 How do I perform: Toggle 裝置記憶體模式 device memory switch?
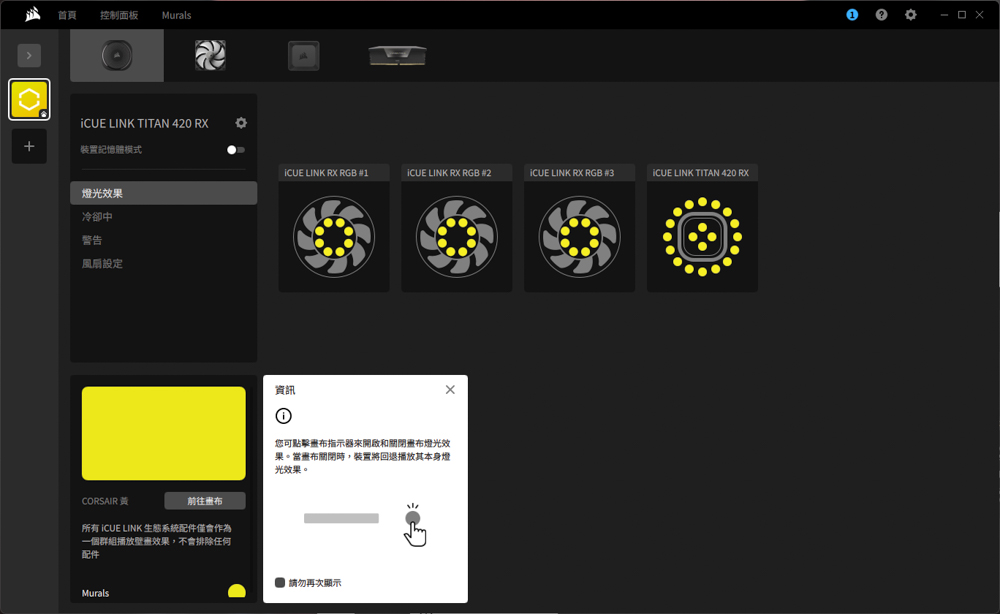click(x=236, y=150)
